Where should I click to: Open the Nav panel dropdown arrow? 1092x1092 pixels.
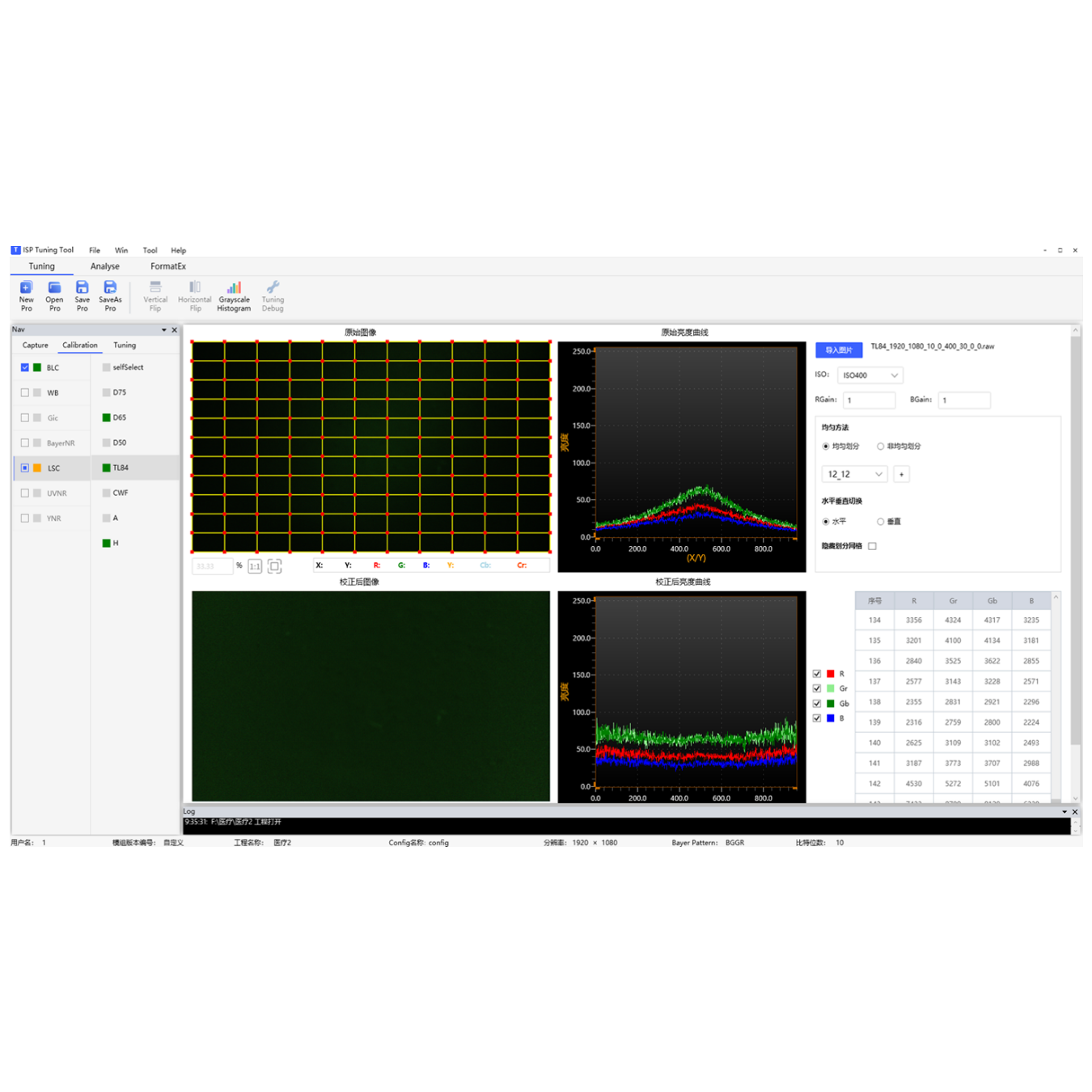164,330
